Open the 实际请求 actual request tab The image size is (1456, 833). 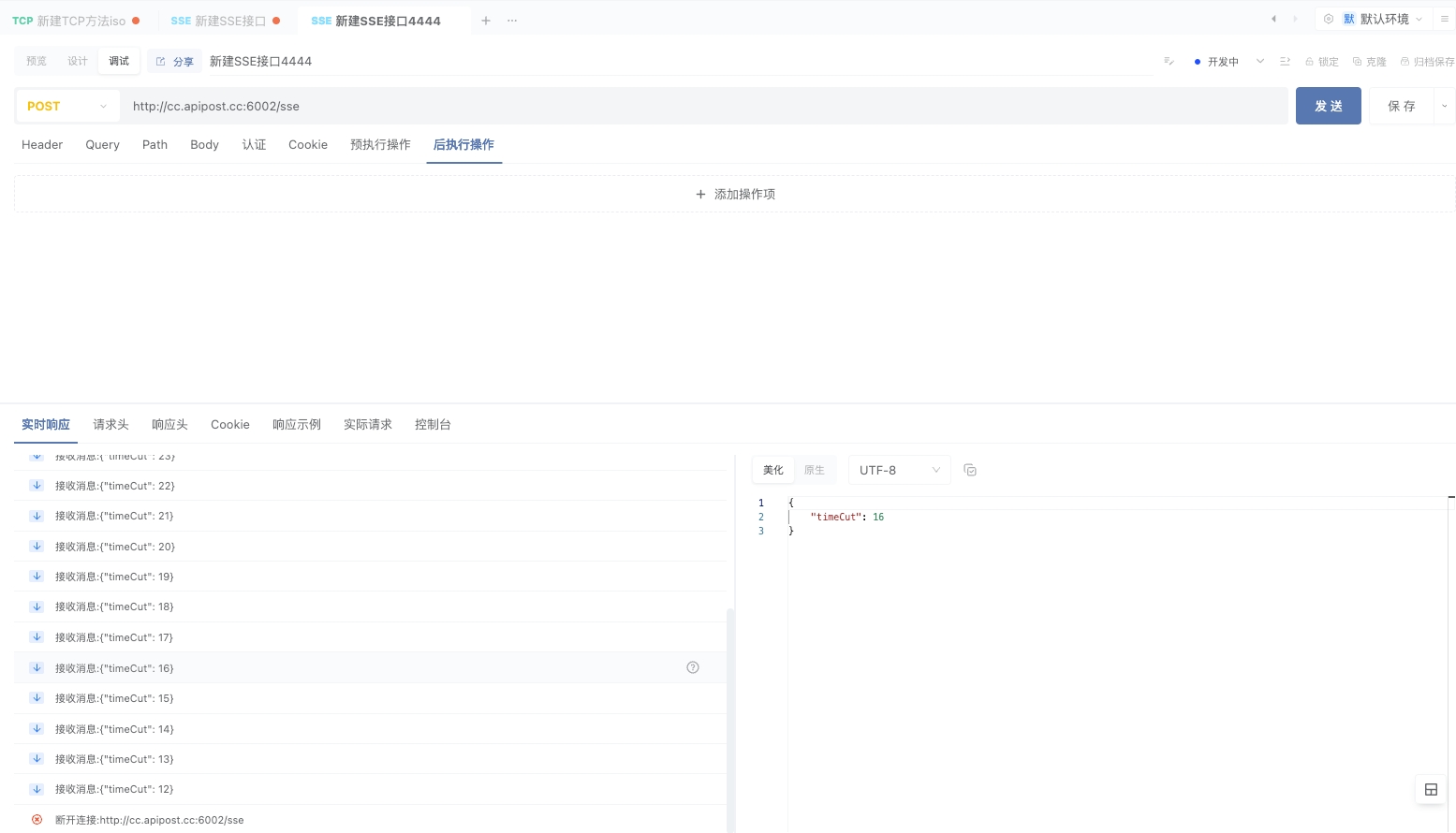(x=368, y=425)
